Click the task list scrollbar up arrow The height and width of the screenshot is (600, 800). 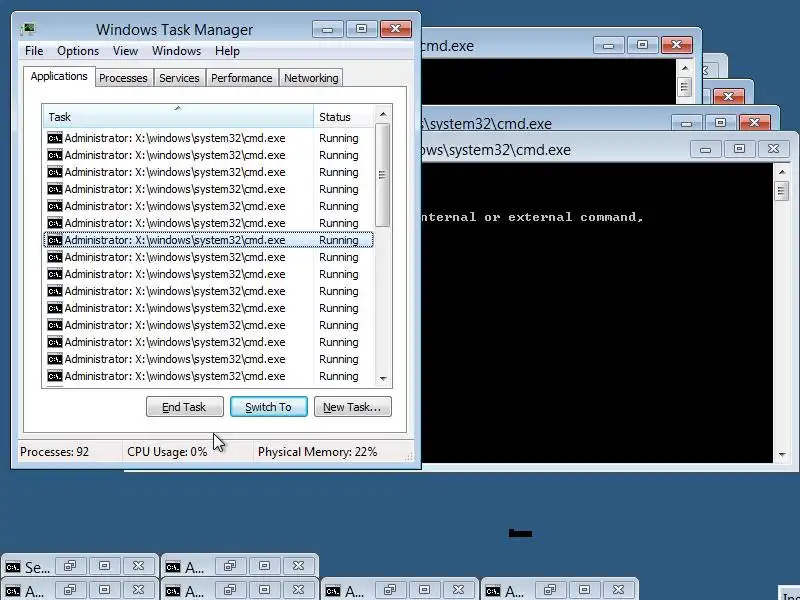pos(383,114)
